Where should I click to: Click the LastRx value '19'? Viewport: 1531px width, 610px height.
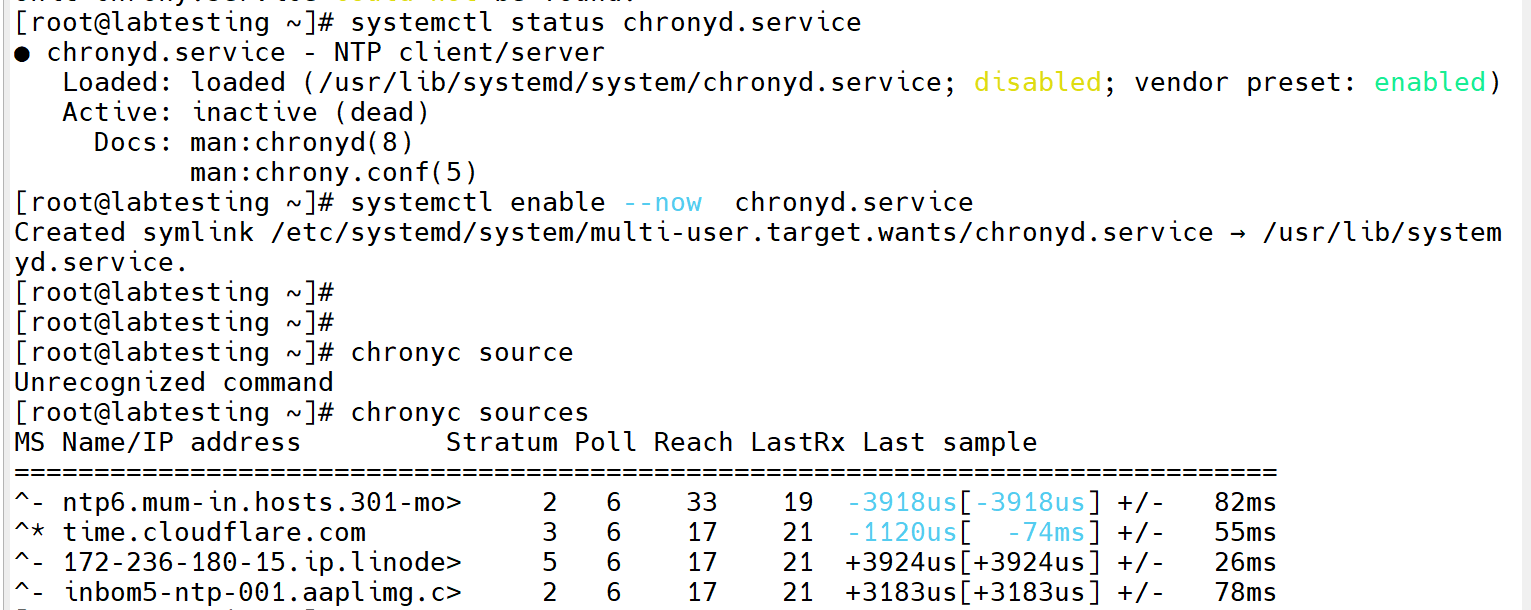[x=798, y=502]
